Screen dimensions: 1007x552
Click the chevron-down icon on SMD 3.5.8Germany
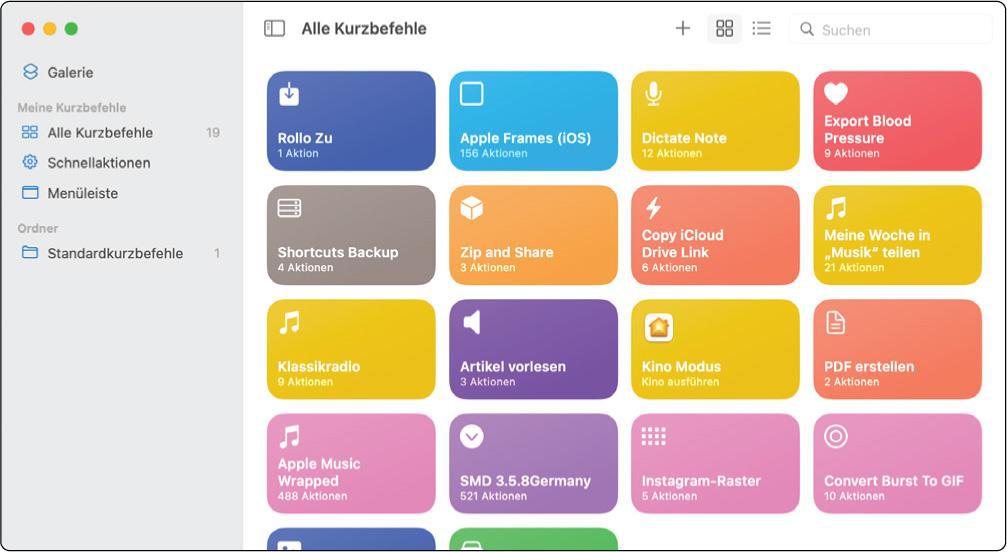click(x=471, y=436)
